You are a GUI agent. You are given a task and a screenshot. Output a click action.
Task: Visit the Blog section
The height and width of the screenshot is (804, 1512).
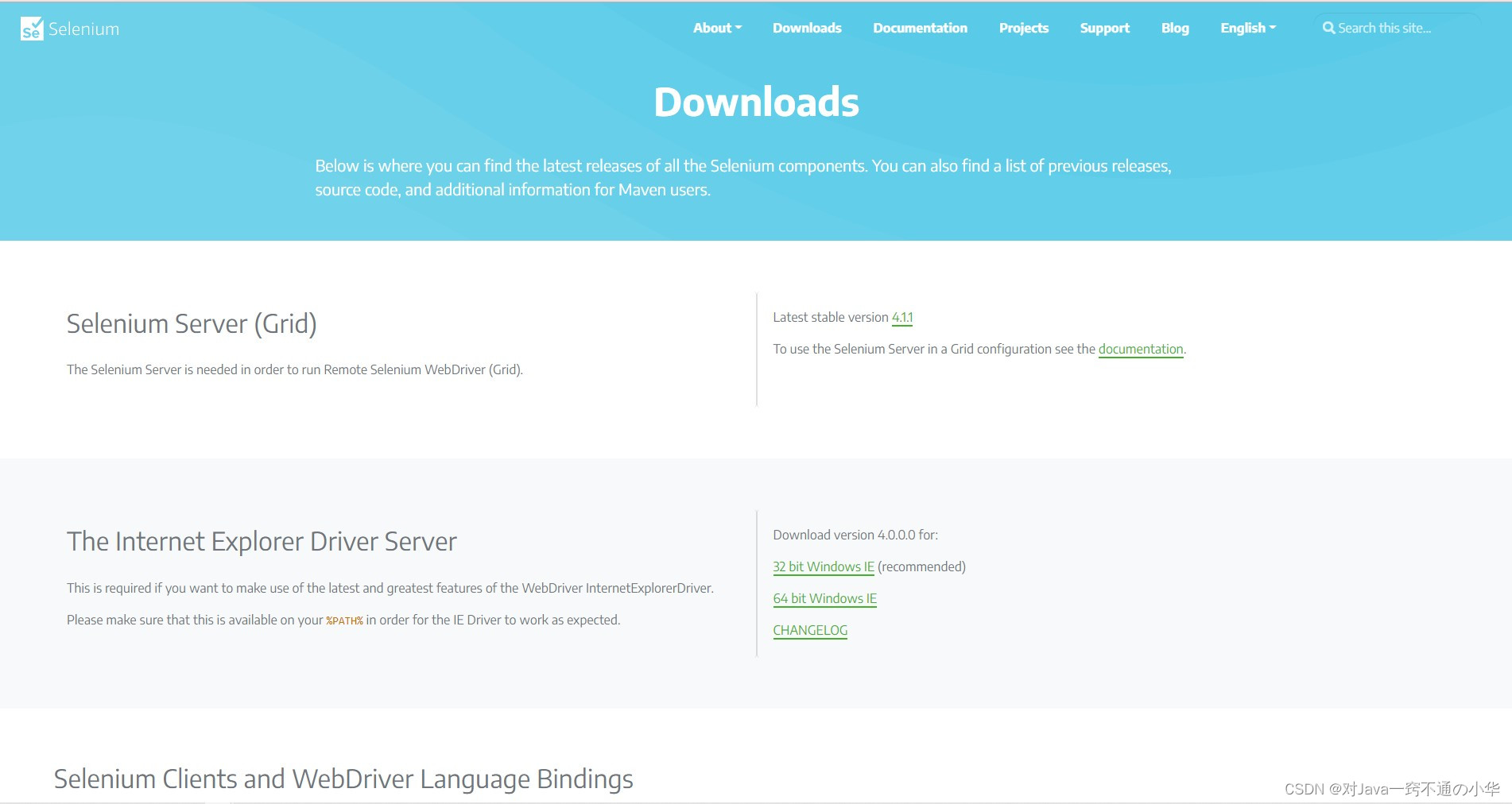[x=1174, y=28]
